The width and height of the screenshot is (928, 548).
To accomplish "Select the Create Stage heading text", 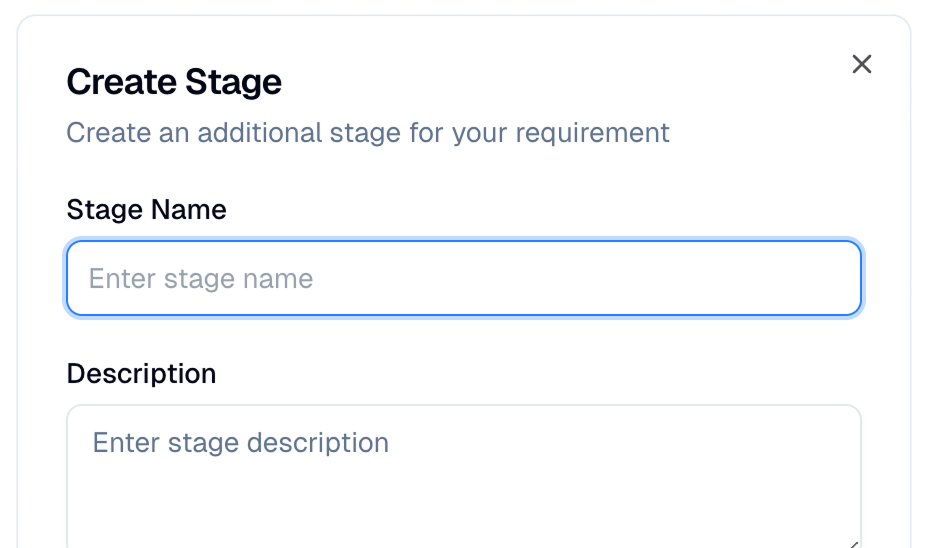I will coord(174,82).
